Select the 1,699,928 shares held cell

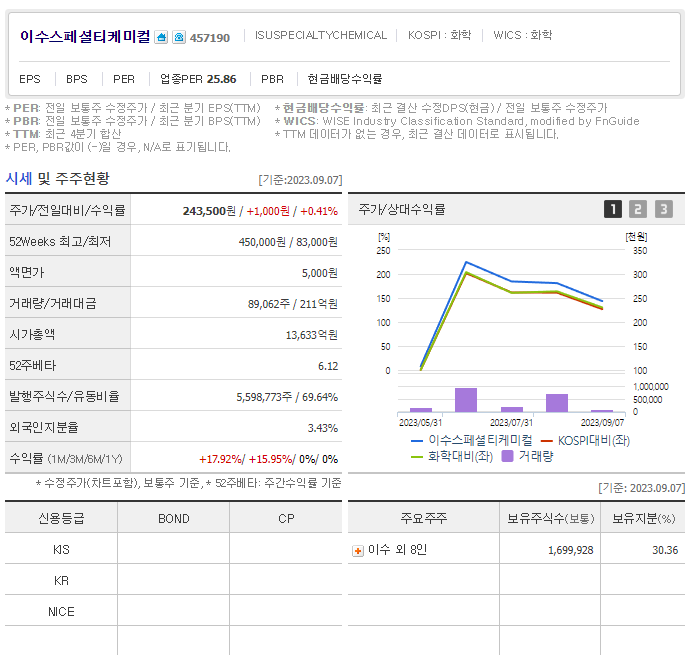coord(570,550)
